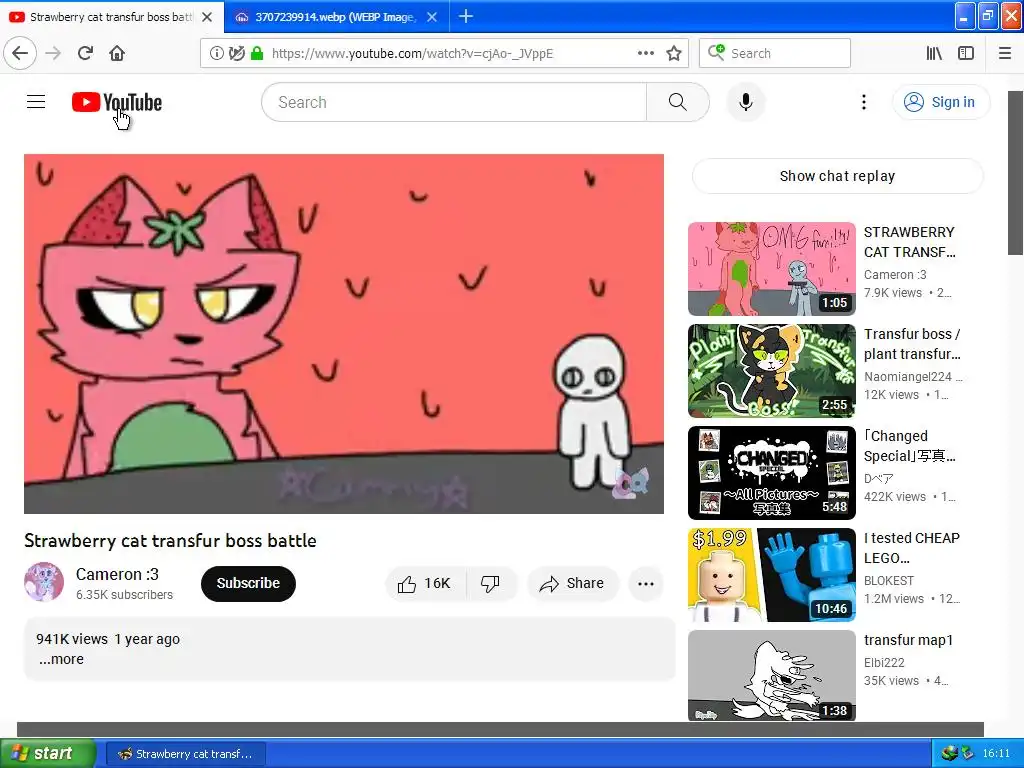Click the URL address bar
This screenshot has height=768, width=1024.
pos(444,54)
